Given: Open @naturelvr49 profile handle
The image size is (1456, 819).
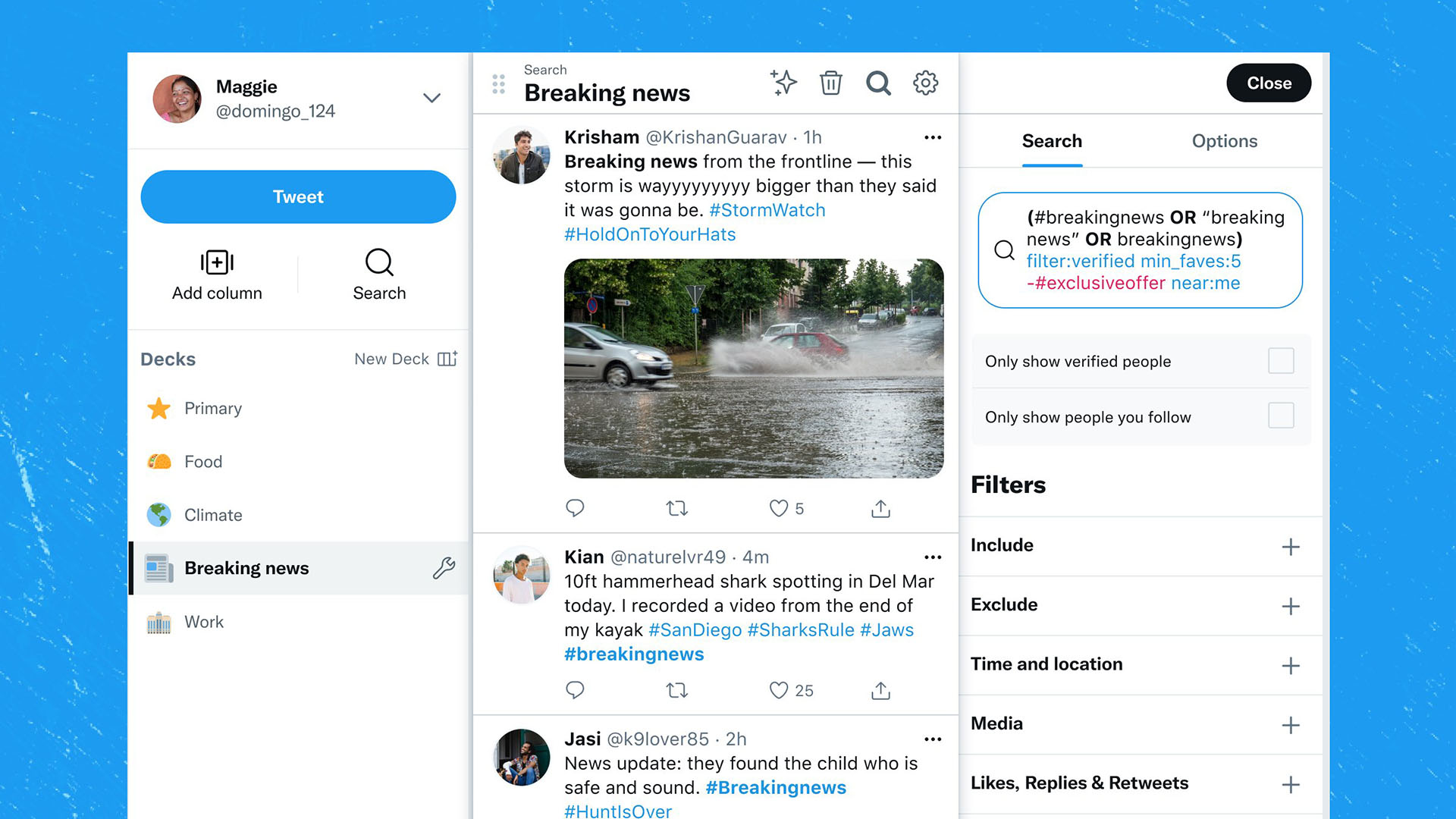Looking at the screenshot, I should coord(668,557).
